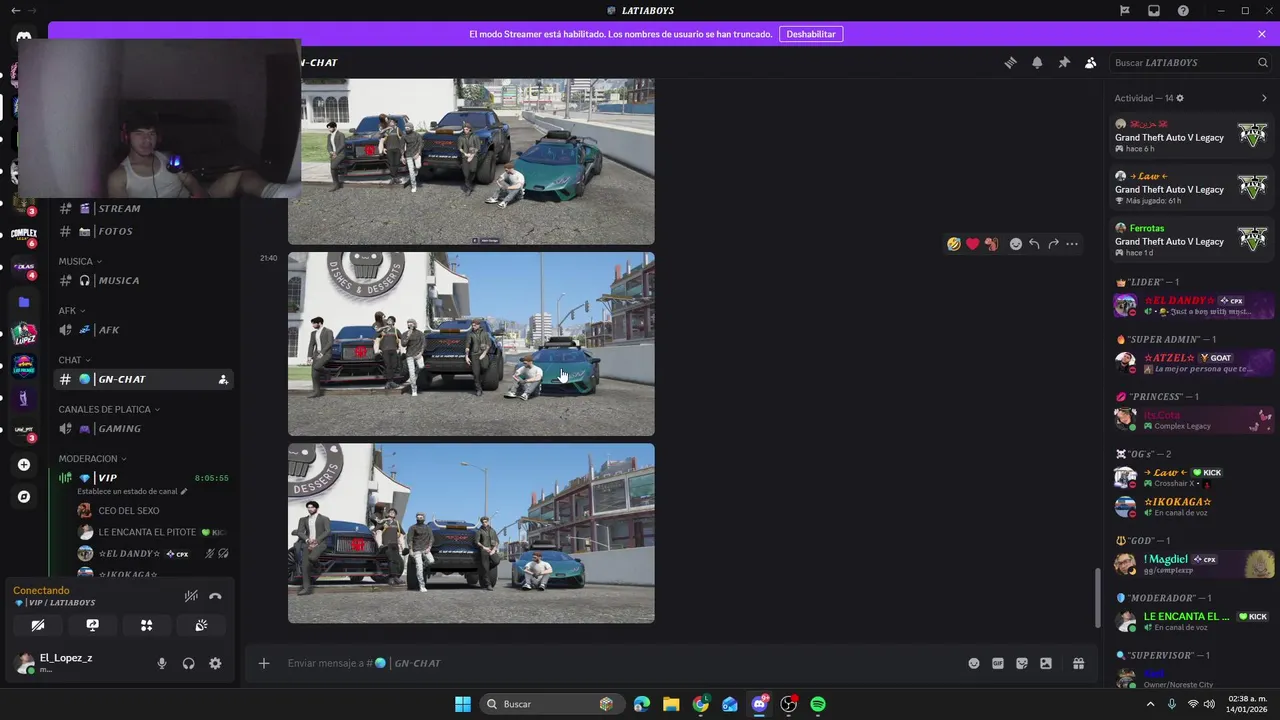Screen dimensions: 1280x720
Task: Expand the Actividad section arrow
Action: coord(1264,98)
